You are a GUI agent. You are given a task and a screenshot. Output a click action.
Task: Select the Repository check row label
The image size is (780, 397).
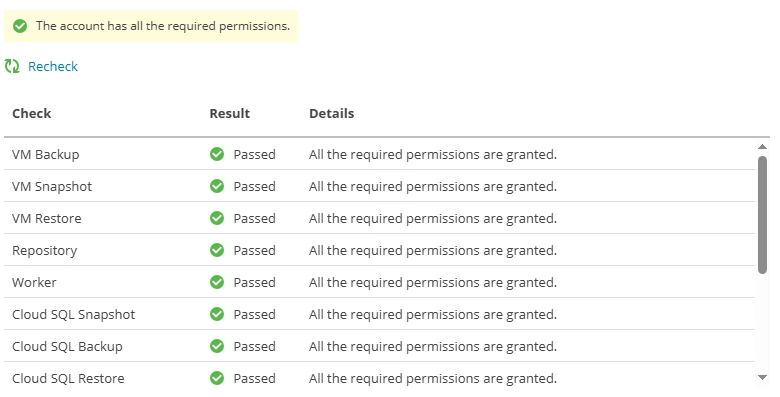click(44, 251)
